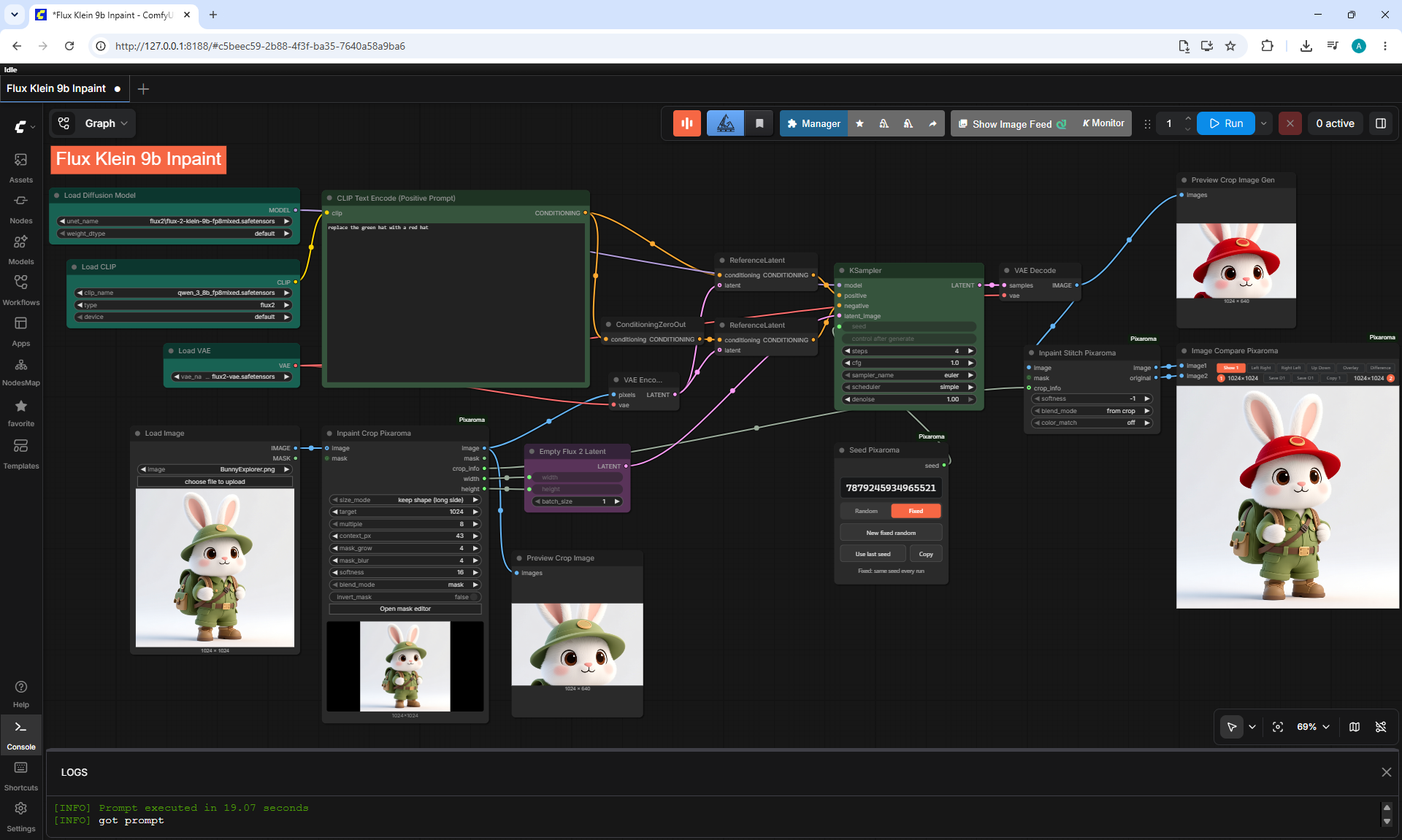Increase the batch count stepper

coord(1188,118)
